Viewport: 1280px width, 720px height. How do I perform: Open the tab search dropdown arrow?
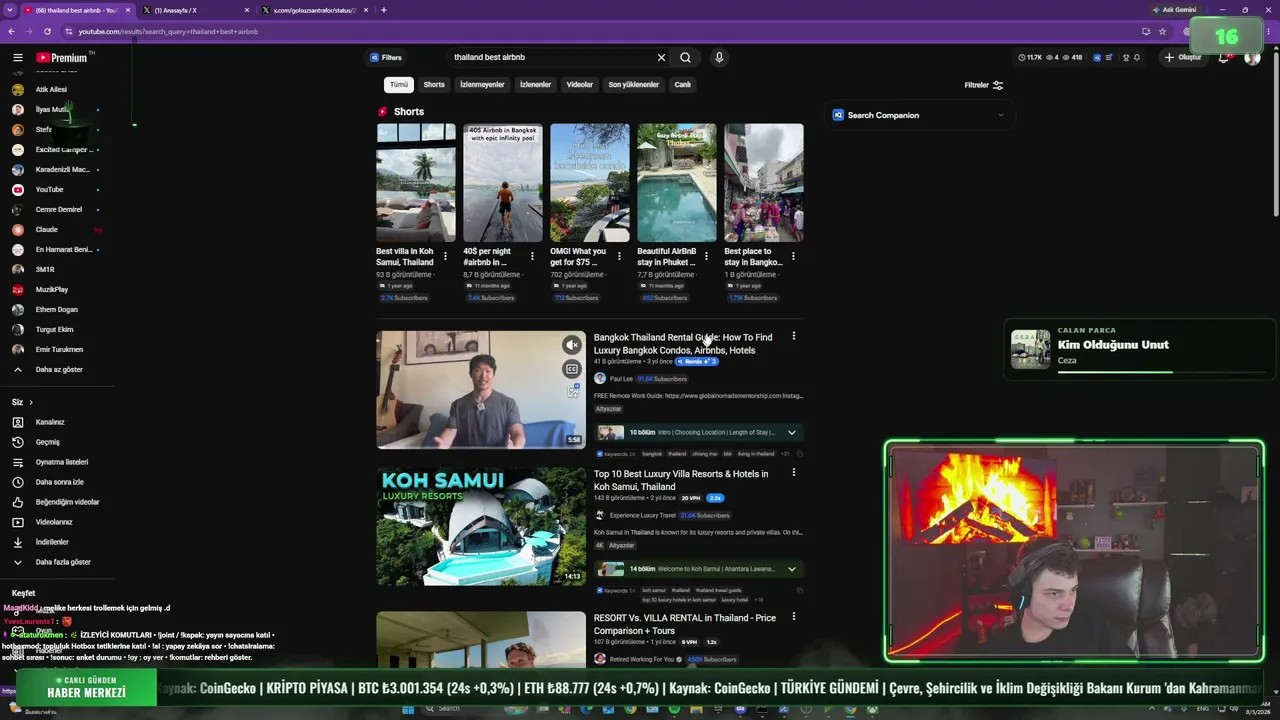click(x=11, y=10)
